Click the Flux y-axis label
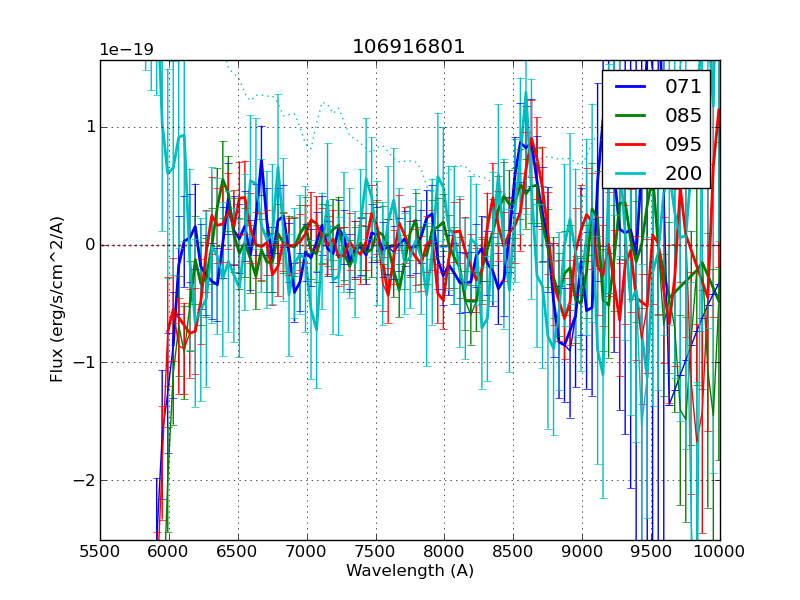This screenshot has height=600, width=800. click(x=57, y=300)
